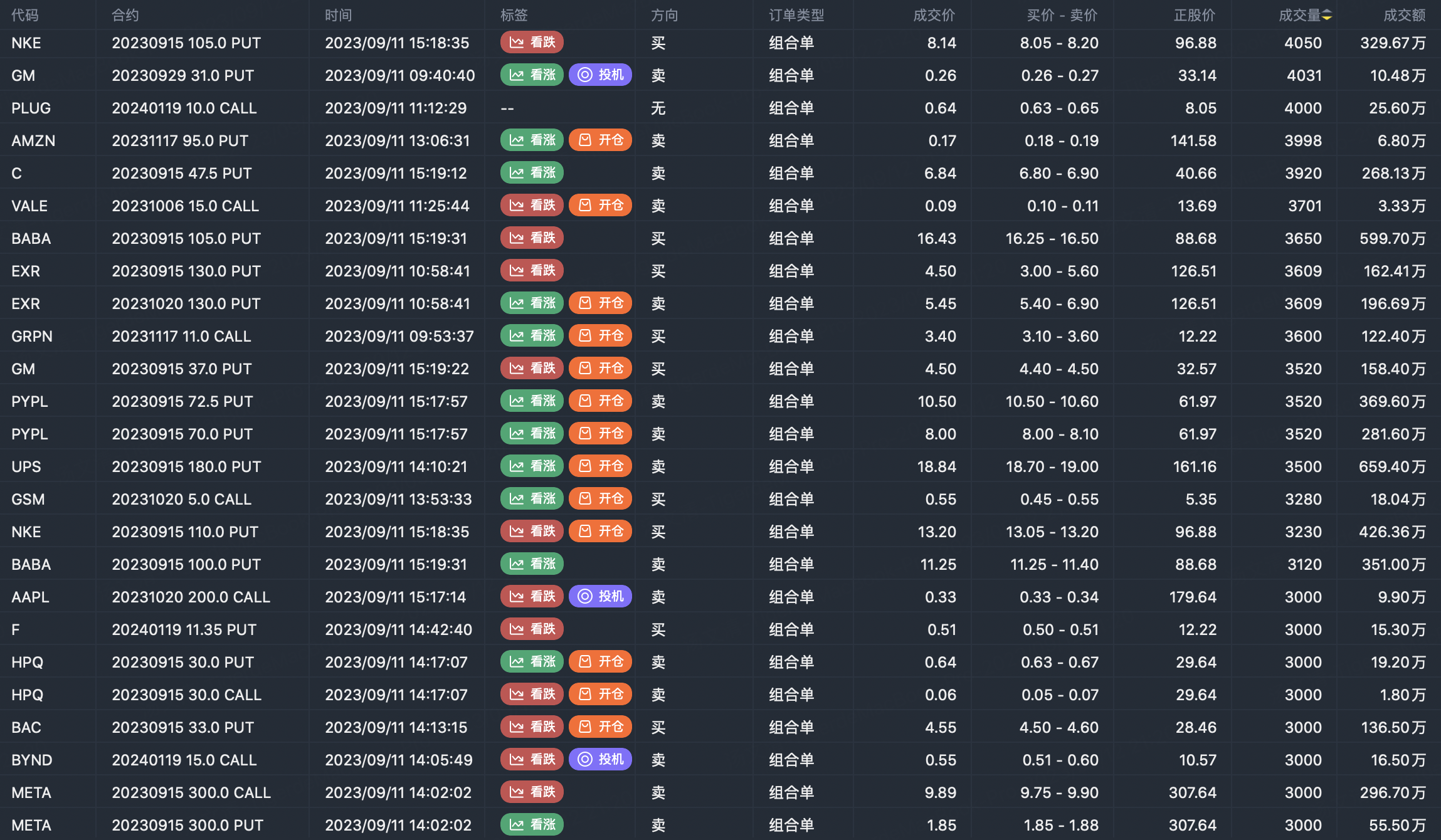This screenshot has height=840, width=1441.
Task: Open the BABA 20230915 105.0 PUT contract
Action: (x=186, y=238)
